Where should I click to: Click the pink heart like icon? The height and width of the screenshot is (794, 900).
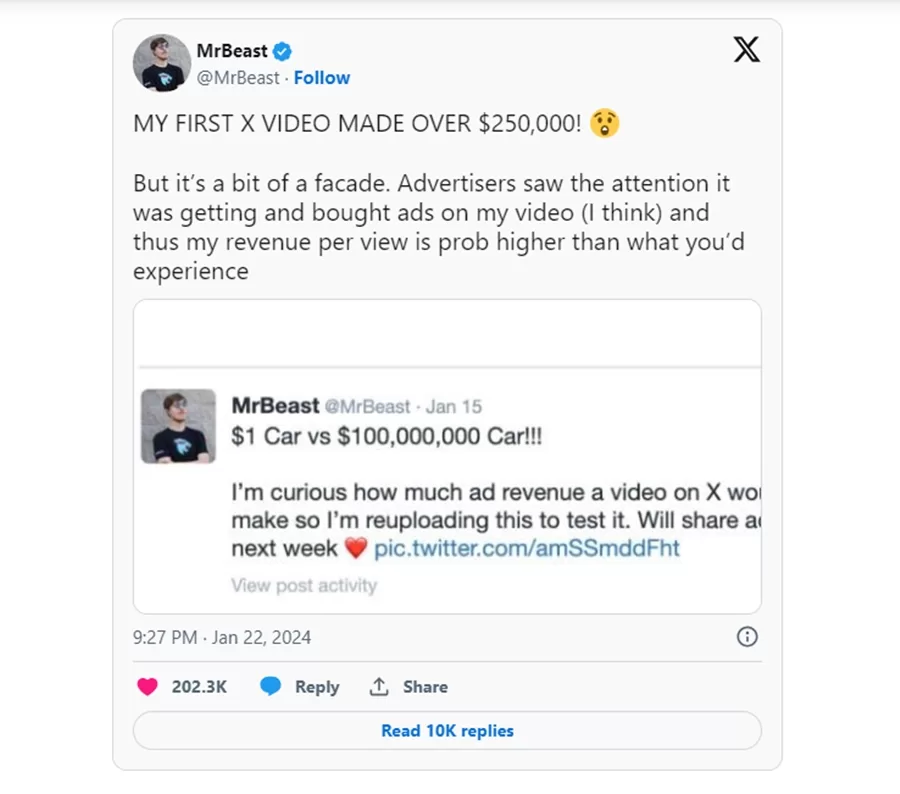tap(147, 687)
